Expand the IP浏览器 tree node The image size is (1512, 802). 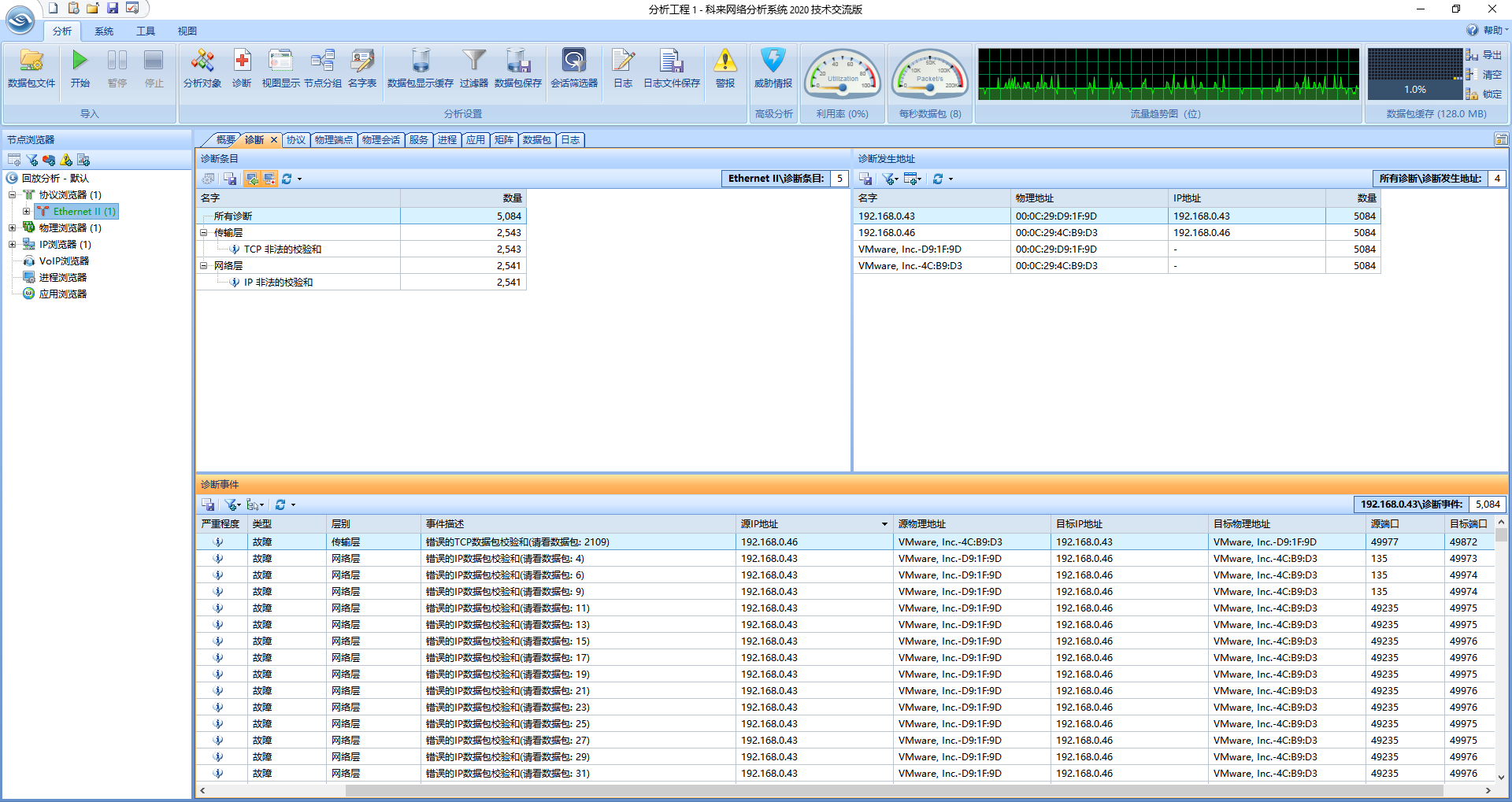pyautogui.click(x=12, y=244)
